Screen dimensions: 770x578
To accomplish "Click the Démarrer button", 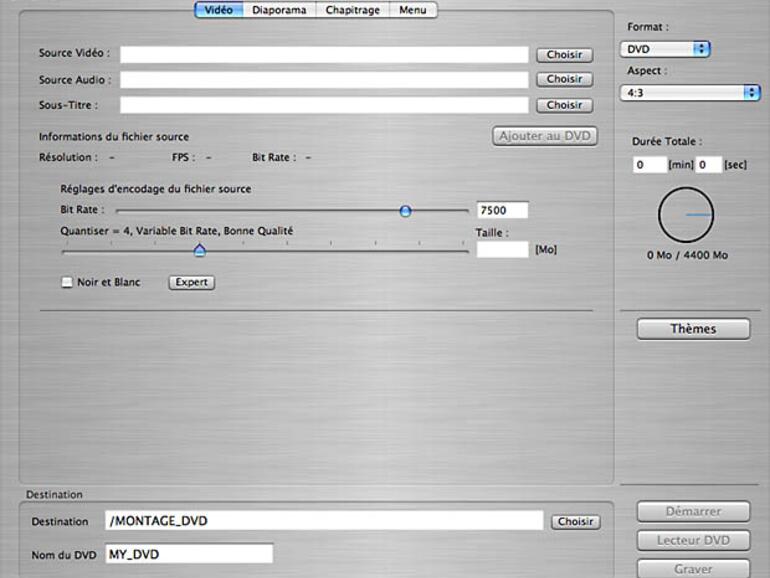I will tap(693, 512).
